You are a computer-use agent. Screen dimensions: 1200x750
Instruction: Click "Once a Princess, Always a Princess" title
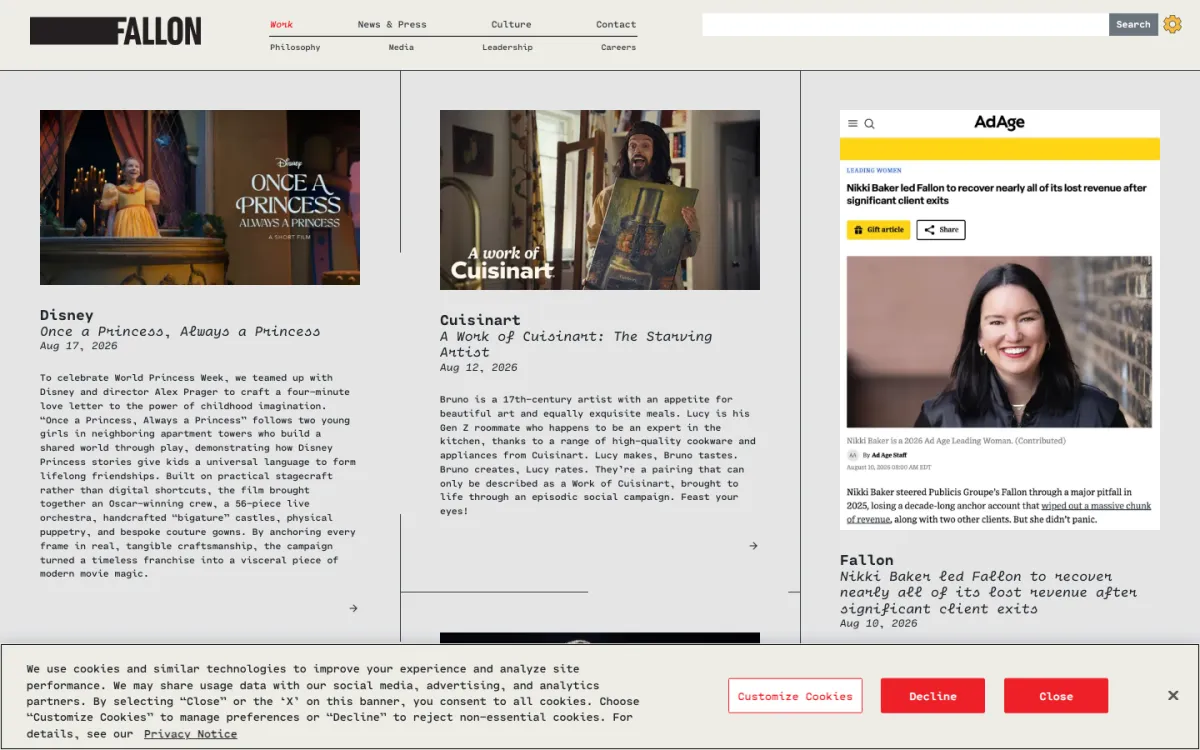tap(180, 331)
